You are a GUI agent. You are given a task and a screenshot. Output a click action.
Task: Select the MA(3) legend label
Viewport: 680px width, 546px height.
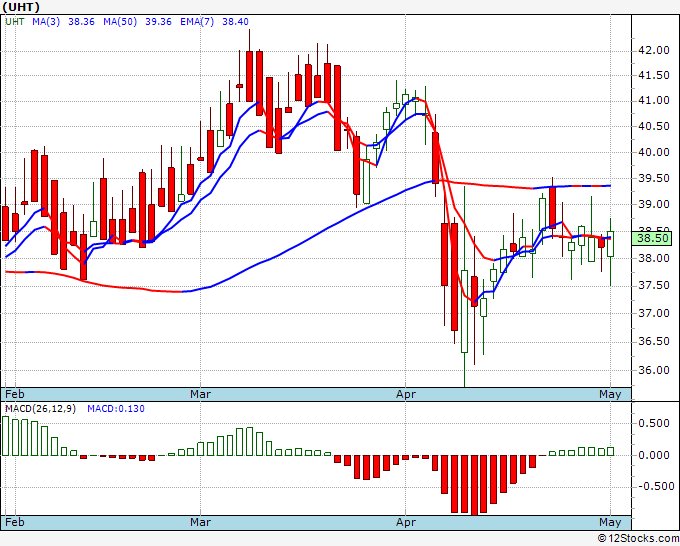coord(46,22)
